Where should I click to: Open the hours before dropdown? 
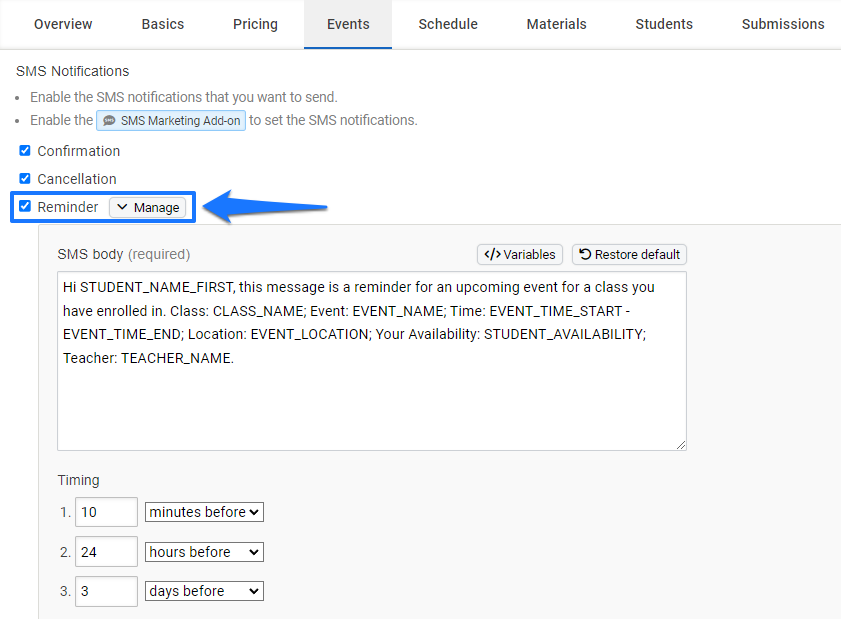(204, 551)
